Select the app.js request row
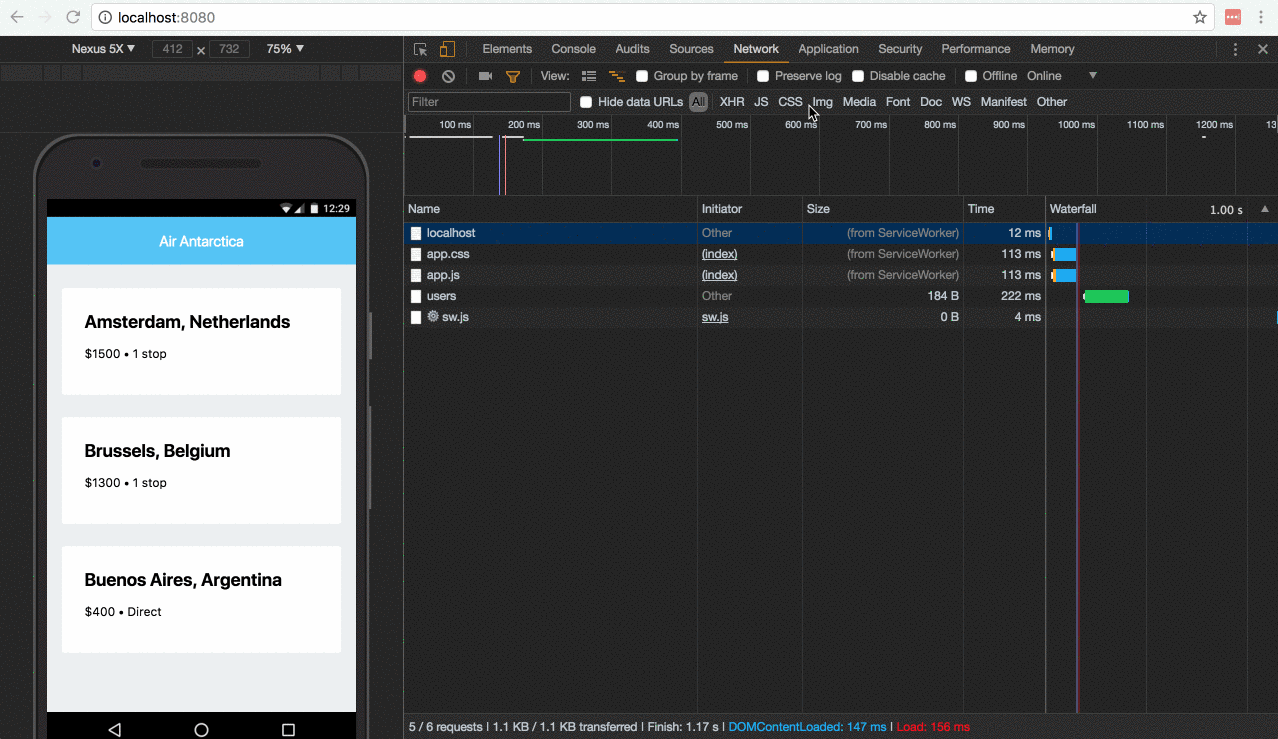The image size is (1278, 739). pos(841,275)
